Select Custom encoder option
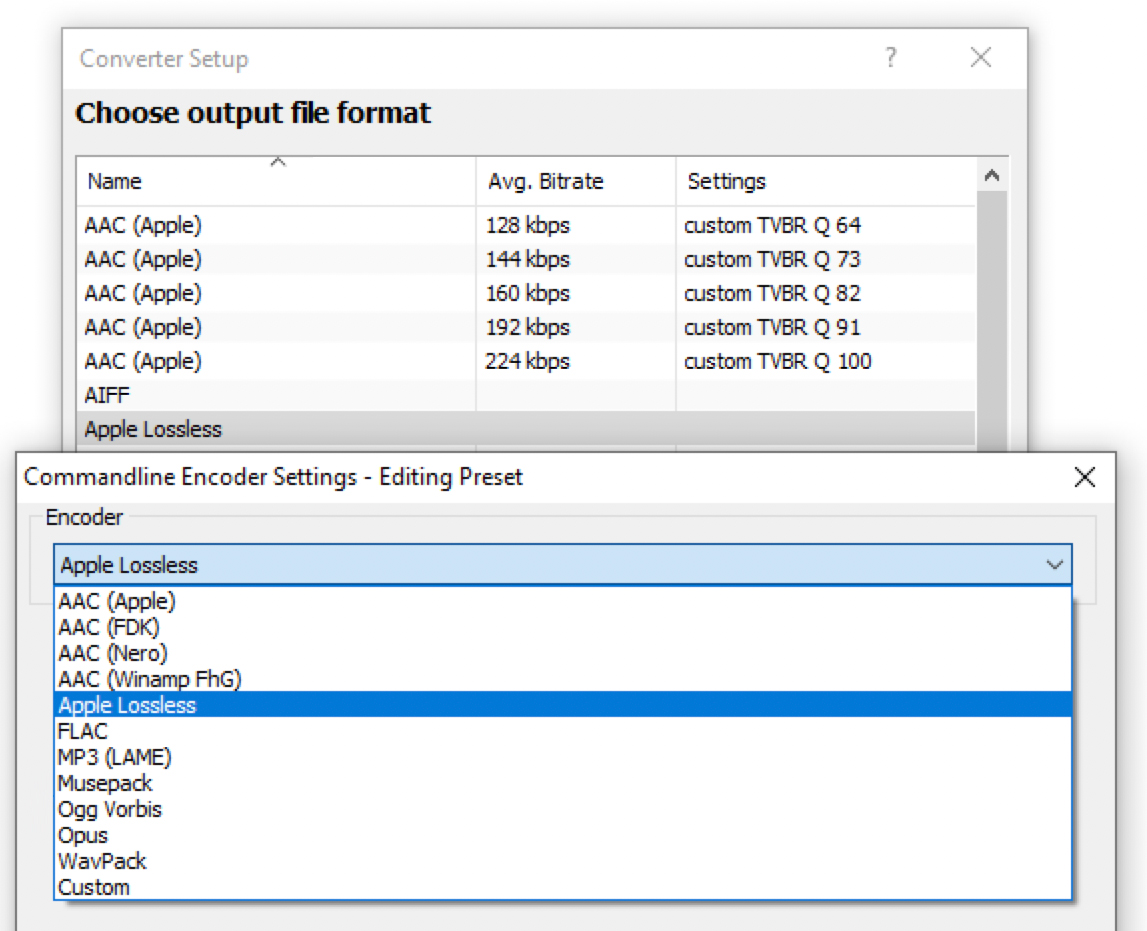Image resolution: width=1147 pixels, height=931 pixels. [563, 887]
